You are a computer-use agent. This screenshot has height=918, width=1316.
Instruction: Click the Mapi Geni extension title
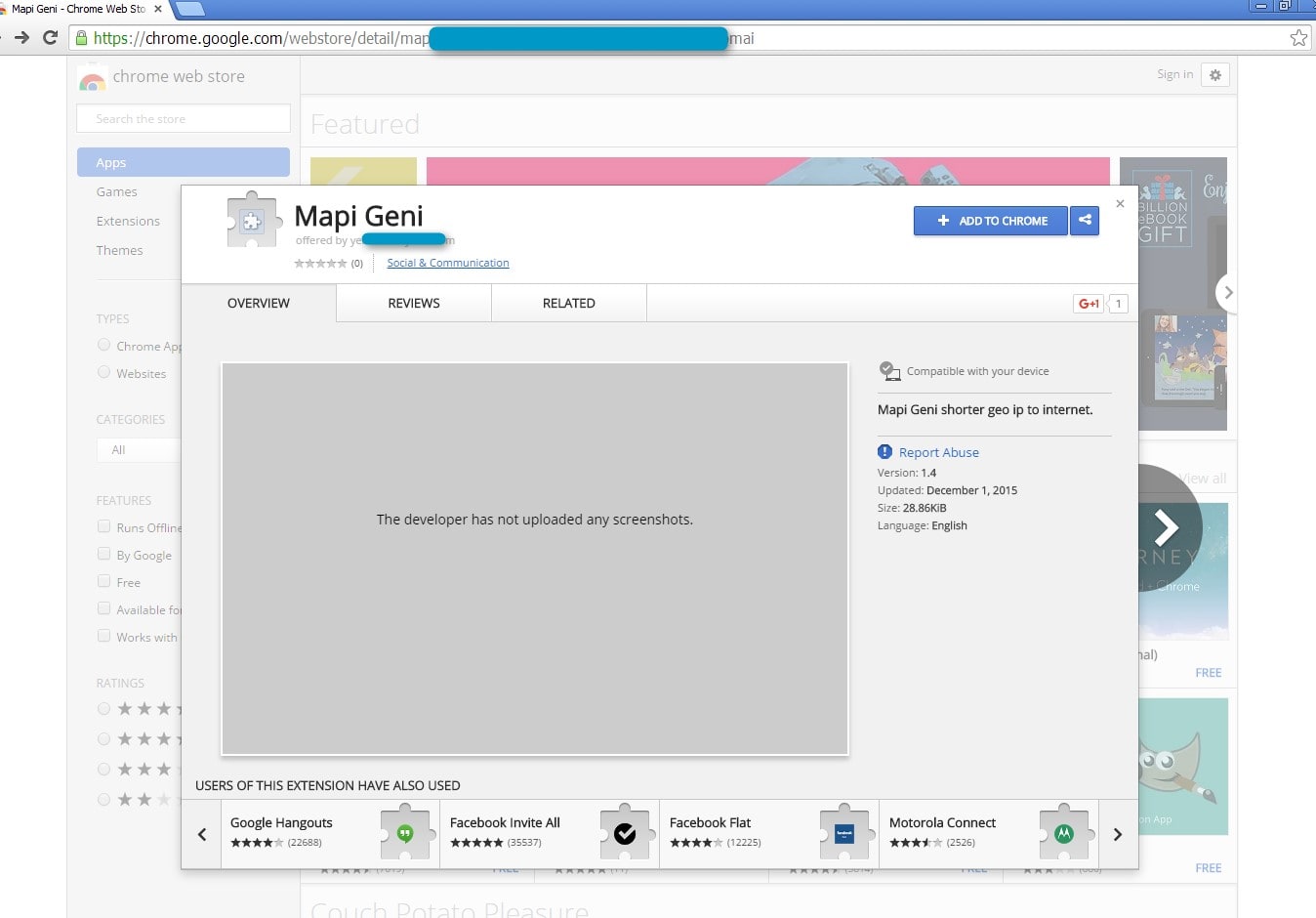pos(358,216)
